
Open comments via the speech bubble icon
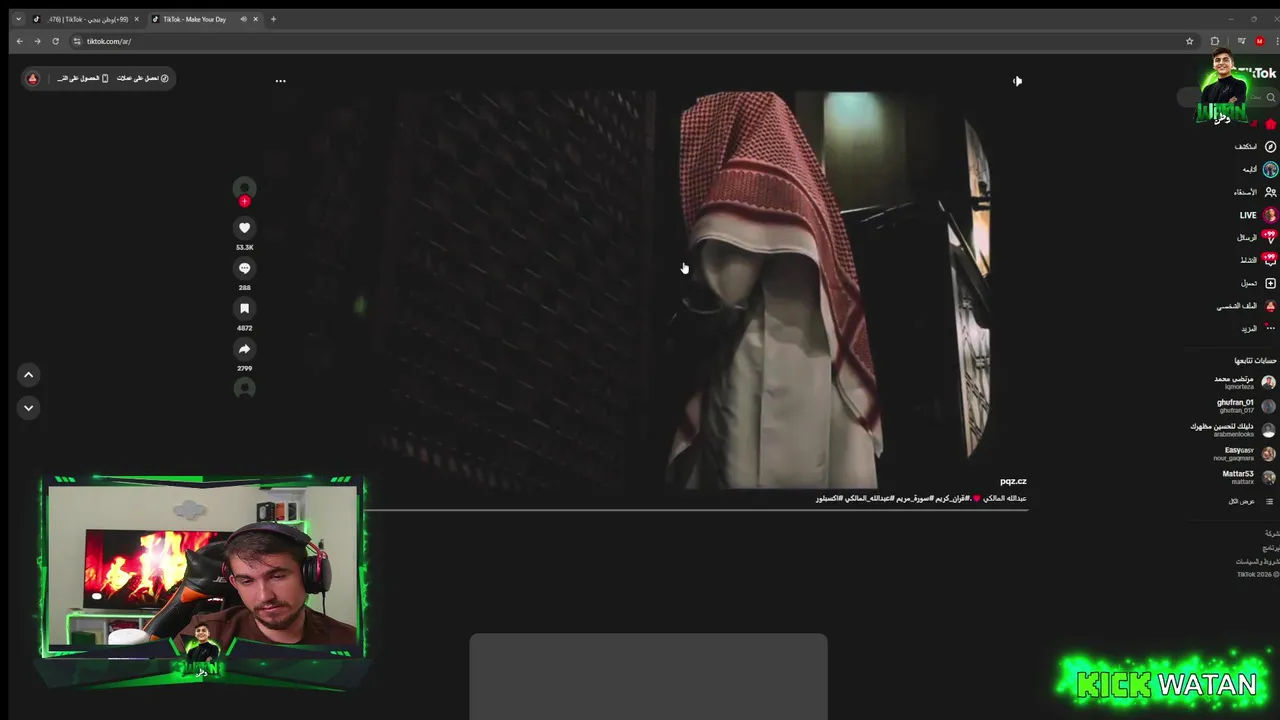(x=244, y=268)
